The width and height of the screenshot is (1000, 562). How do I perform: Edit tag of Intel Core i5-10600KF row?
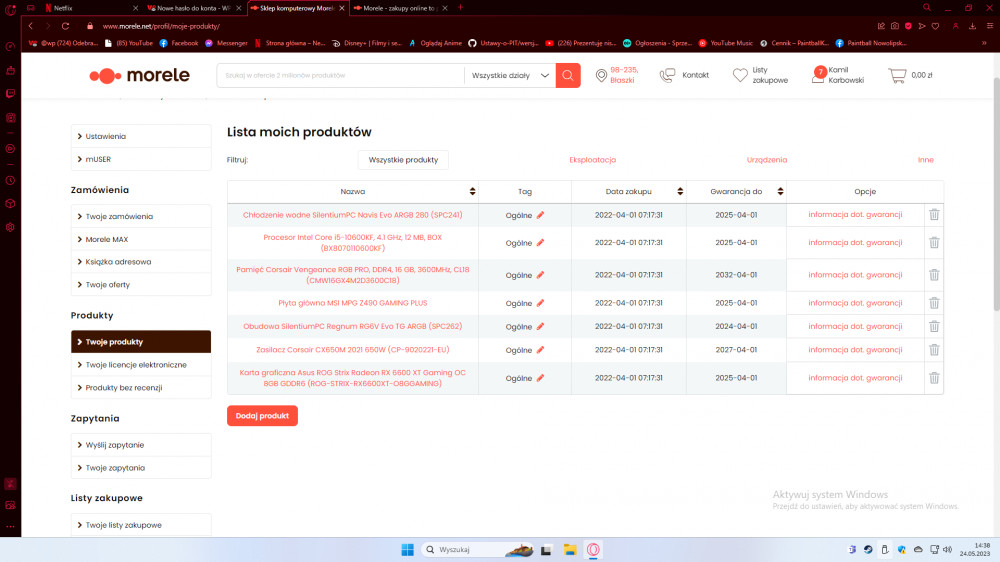pyautogui.click(x=541, y=243)
